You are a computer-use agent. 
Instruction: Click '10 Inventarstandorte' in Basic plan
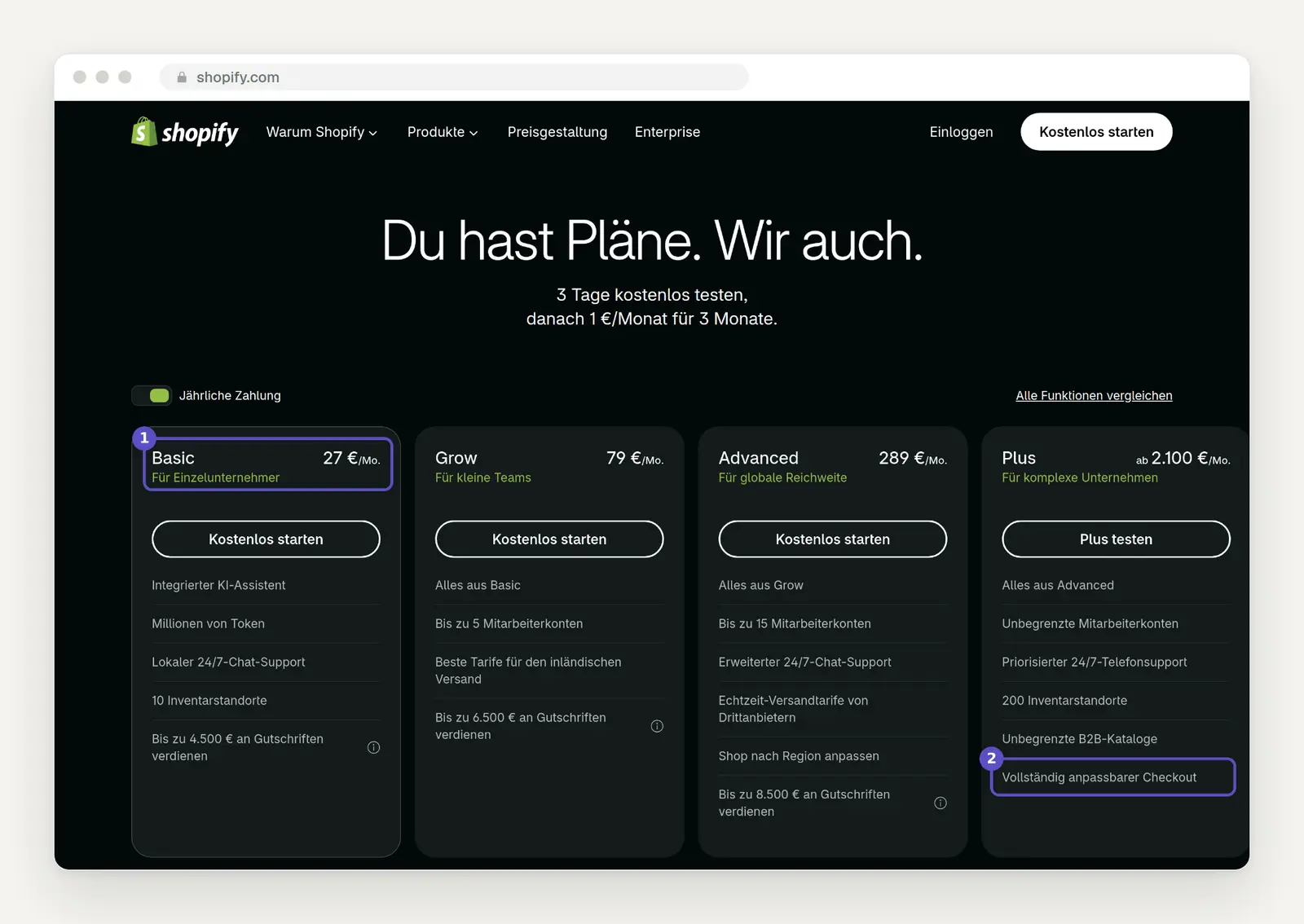point(209,700)
